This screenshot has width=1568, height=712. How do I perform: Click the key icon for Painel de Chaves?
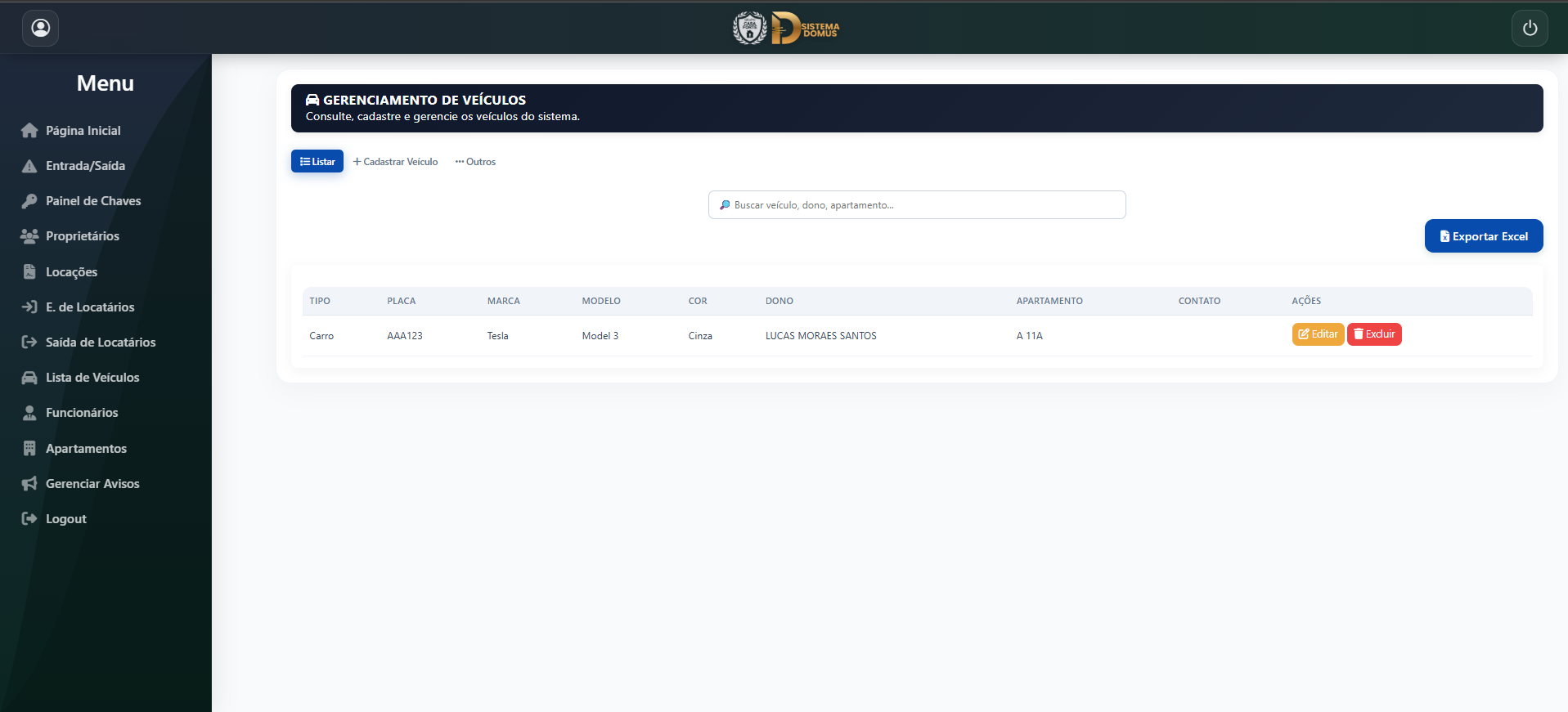pyautogui.click(x=29, y=201)
